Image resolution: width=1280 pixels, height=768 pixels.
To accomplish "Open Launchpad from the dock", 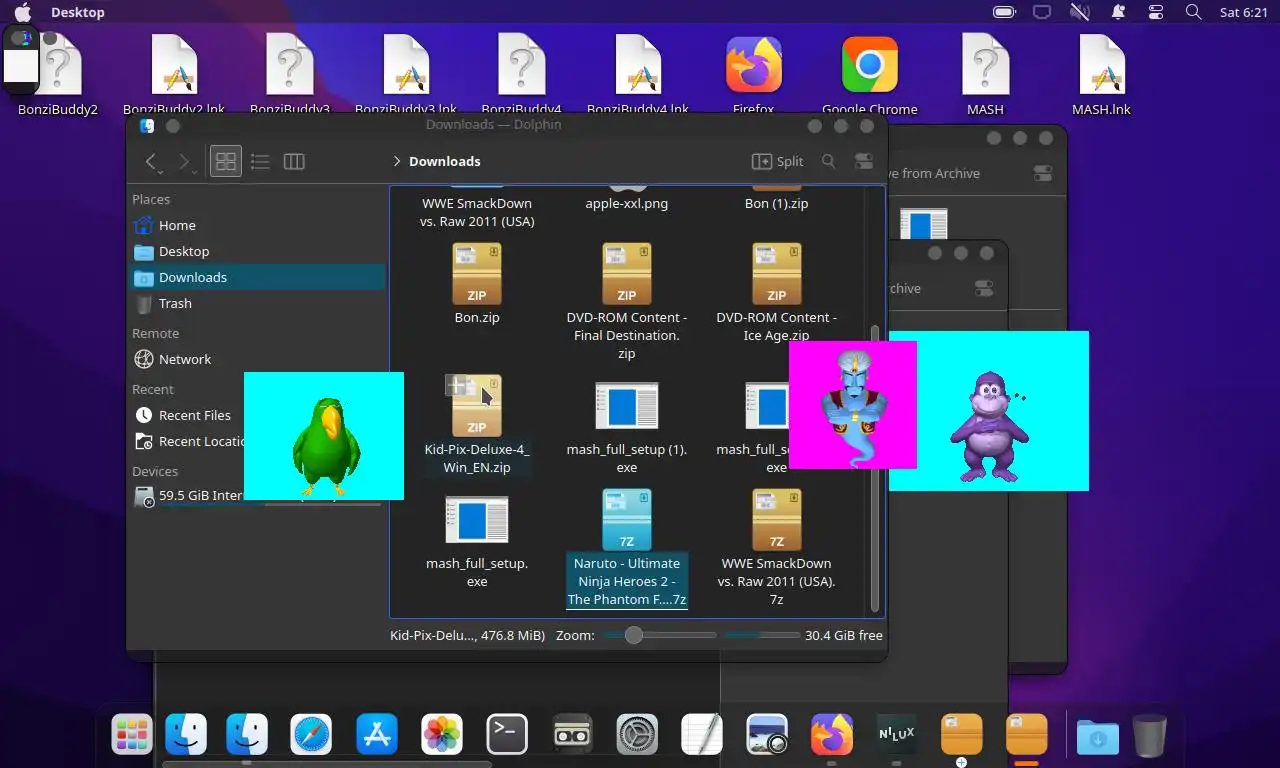I will click(131, 735).
